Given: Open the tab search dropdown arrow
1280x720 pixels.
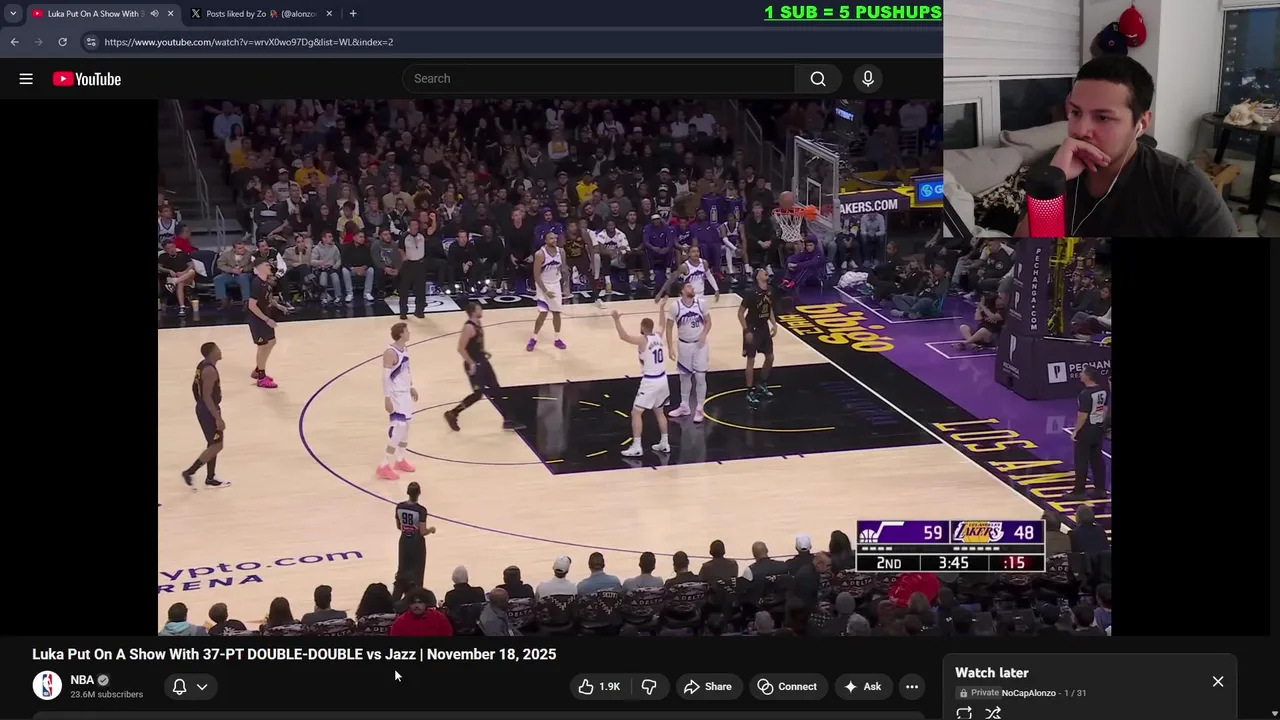Looking at the screenshot, I should click(x=13, y=13).
